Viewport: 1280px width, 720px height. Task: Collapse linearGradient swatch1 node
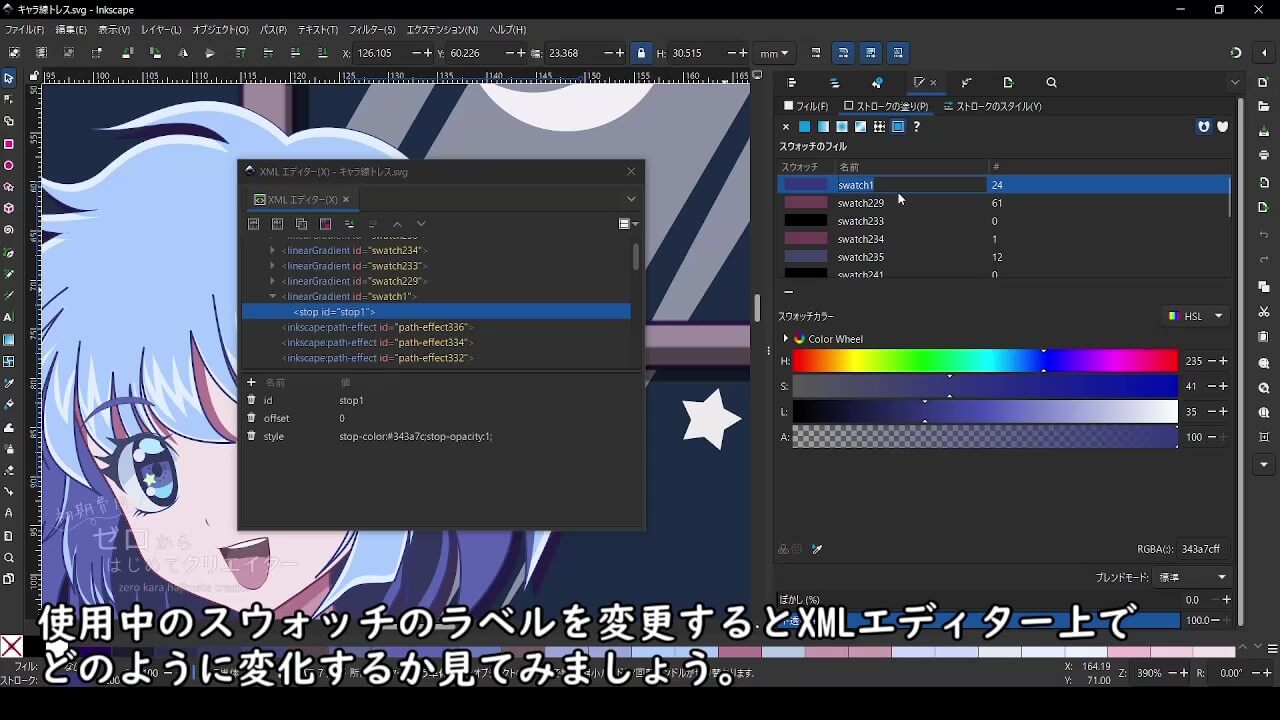coord(272,296)
